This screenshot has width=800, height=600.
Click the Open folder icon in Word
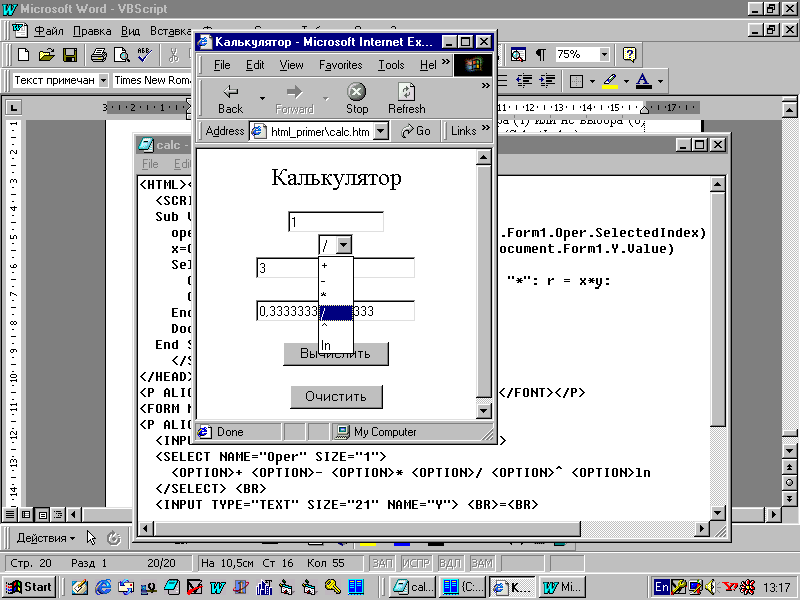pyautogui.click(x=46, y=54)
